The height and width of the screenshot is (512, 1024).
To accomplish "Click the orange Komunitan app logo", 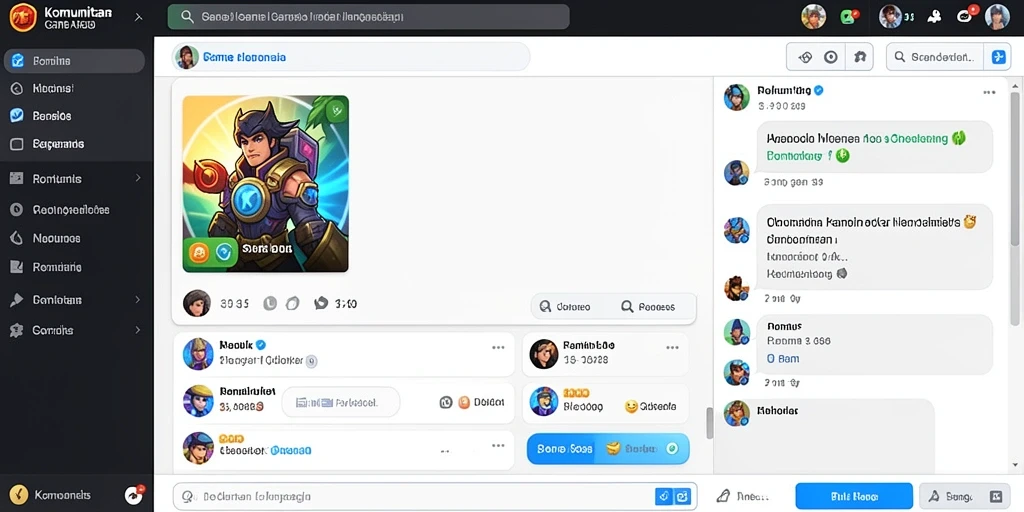I will (23, 17).
